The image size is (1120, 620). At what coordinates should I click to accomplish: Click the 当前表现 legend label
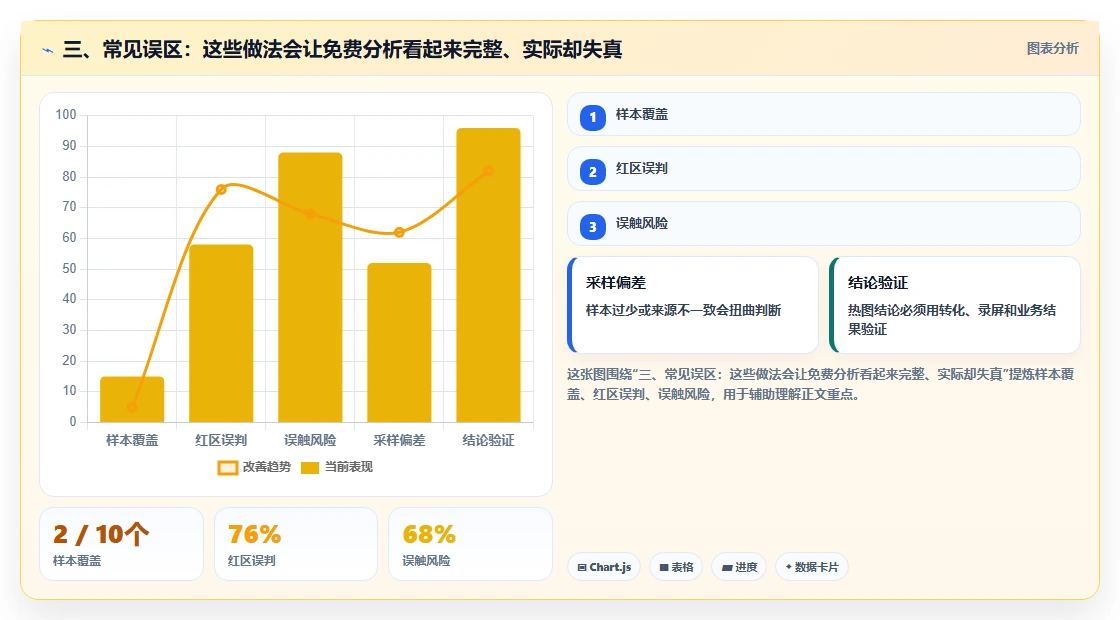point(349,467)
